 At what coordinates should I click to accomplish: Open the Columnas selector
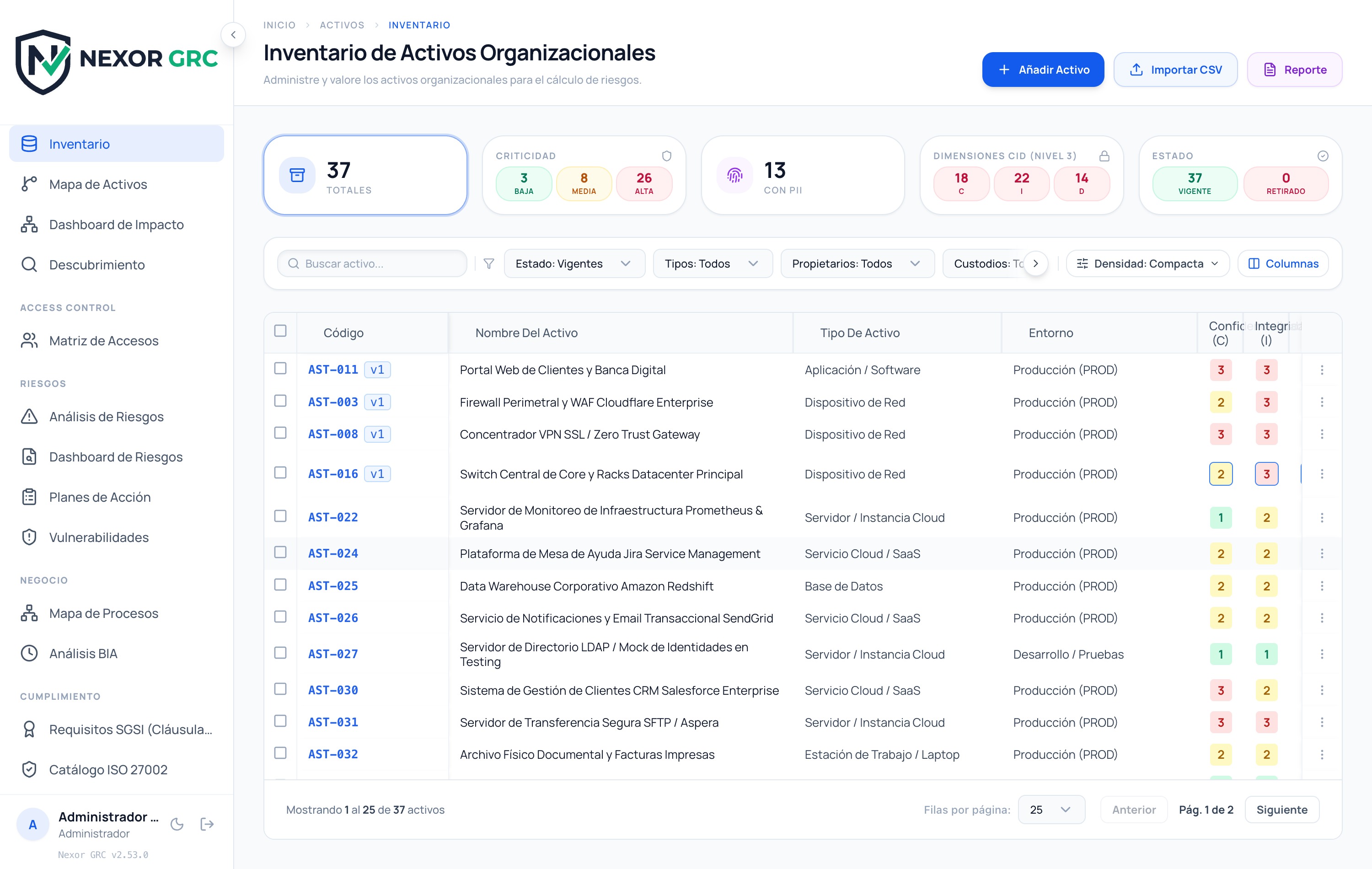pyautogui.click(x=1283, y=264)
